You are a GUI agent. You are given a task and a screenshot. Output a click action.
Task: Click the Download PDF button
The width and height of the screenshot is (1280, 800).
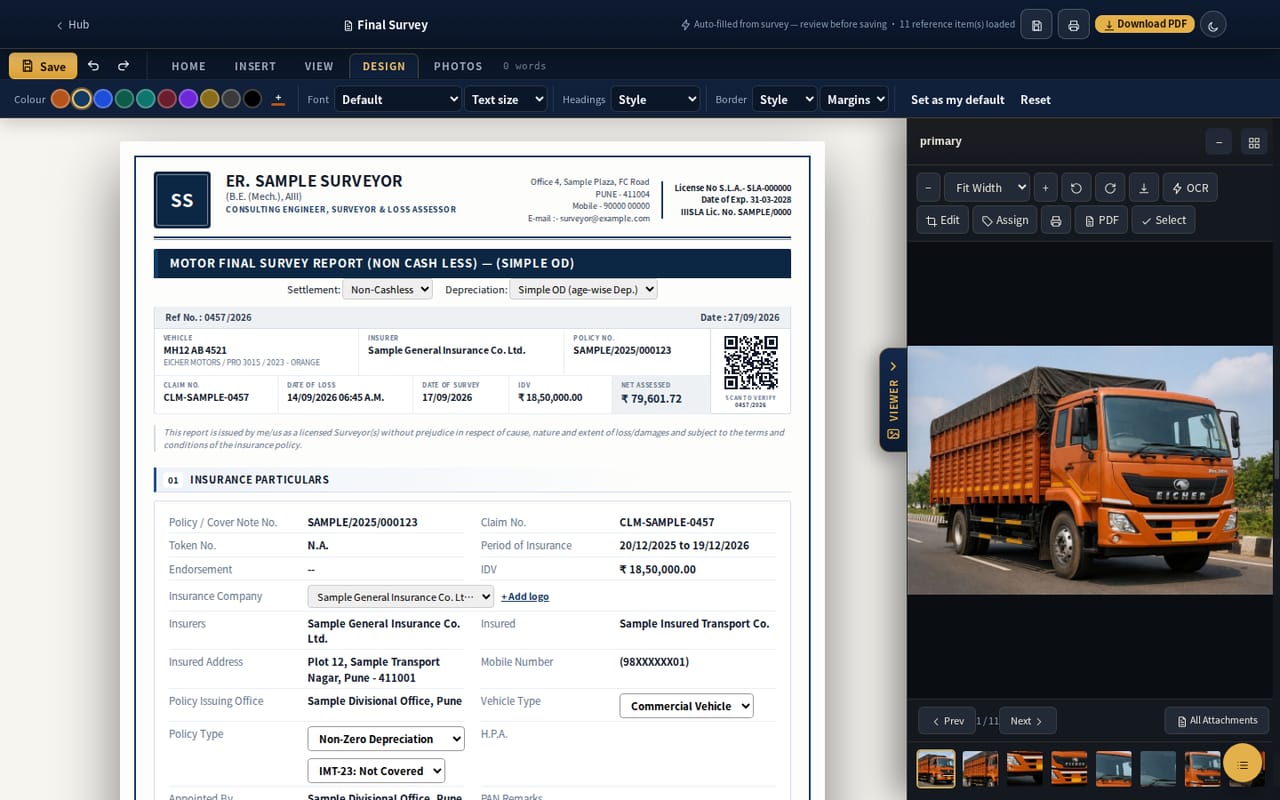click(x=1145, y=24)
